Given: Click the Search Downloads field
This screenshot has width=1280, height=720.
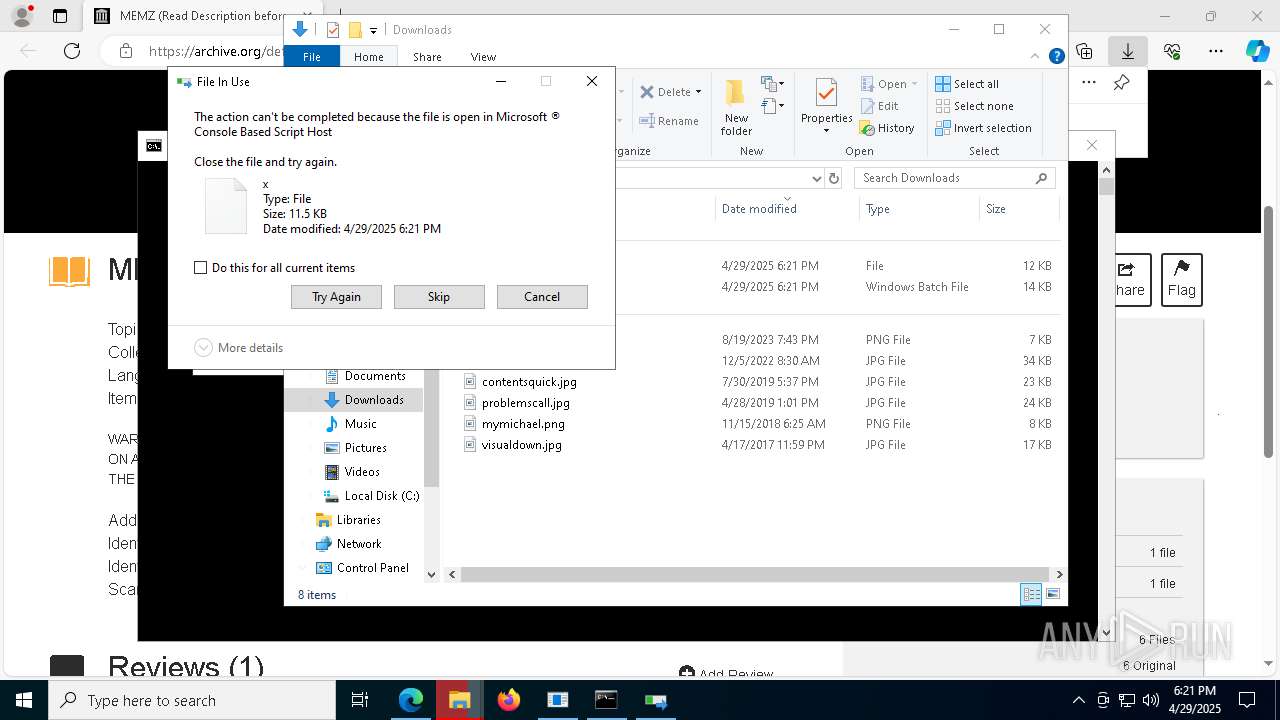Looking at the screenshot, I should pyautogui.click(x=954, y=178).
